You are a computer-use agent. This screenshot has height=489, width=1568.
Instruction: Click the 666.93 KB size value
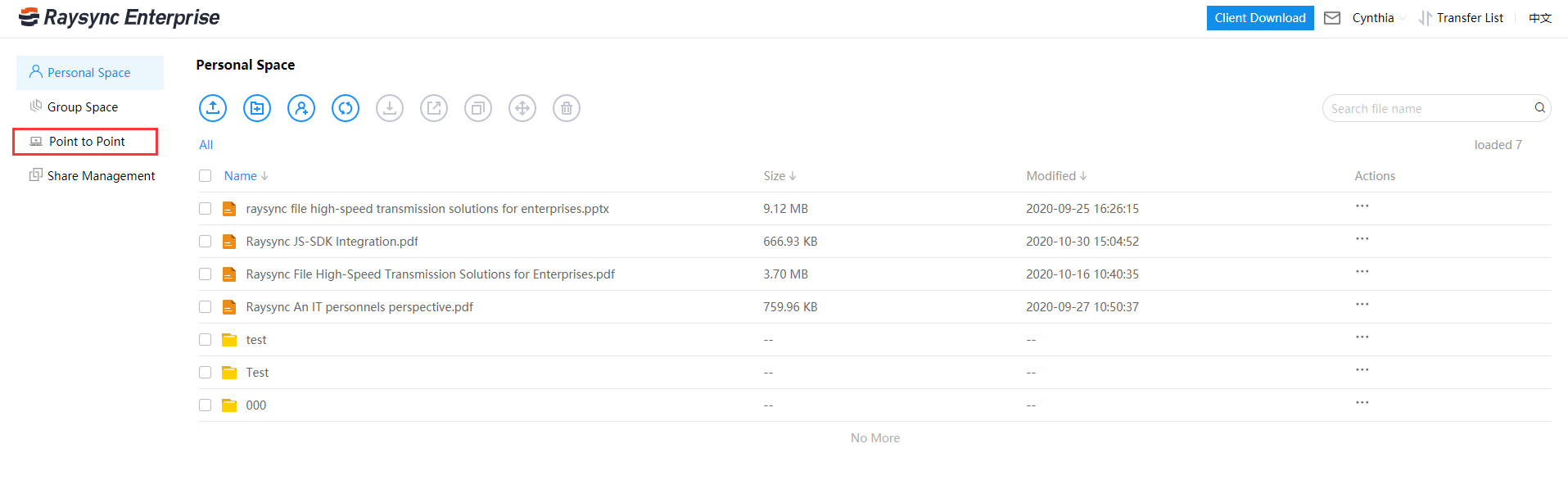click(x=790, y=242)
